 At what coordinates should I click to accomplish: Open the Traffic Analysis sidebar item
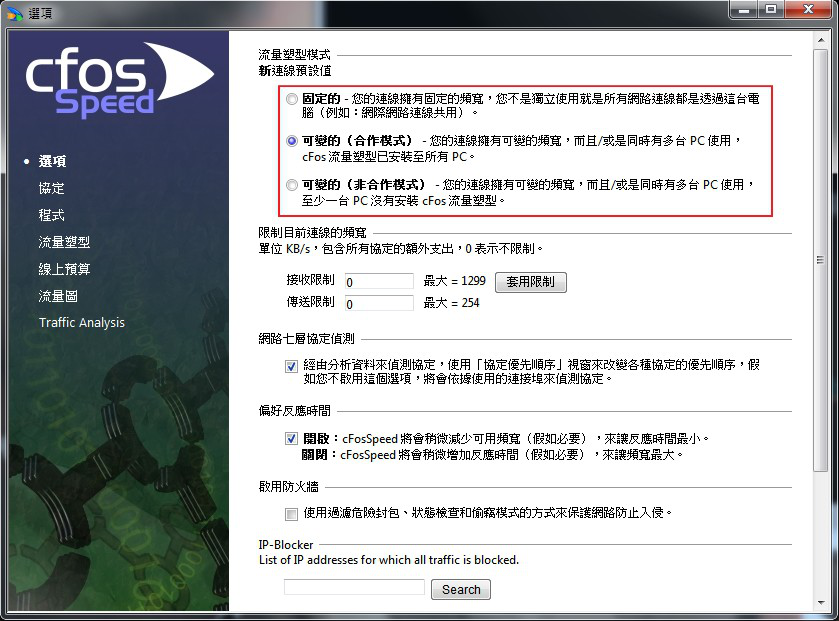(81, 323)
